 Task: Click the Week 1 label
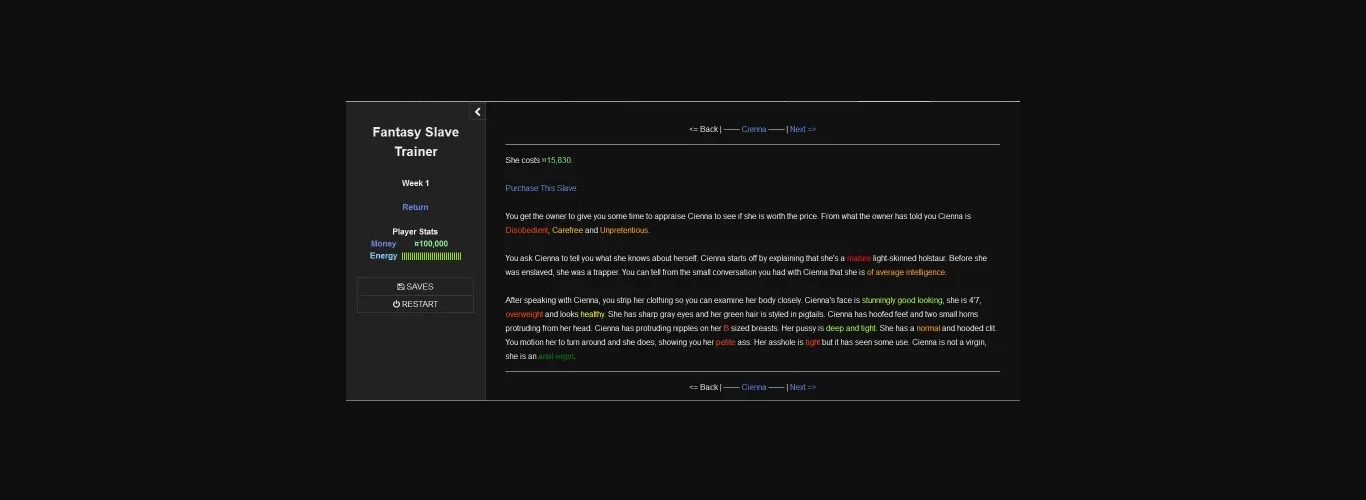click(415, 183)
